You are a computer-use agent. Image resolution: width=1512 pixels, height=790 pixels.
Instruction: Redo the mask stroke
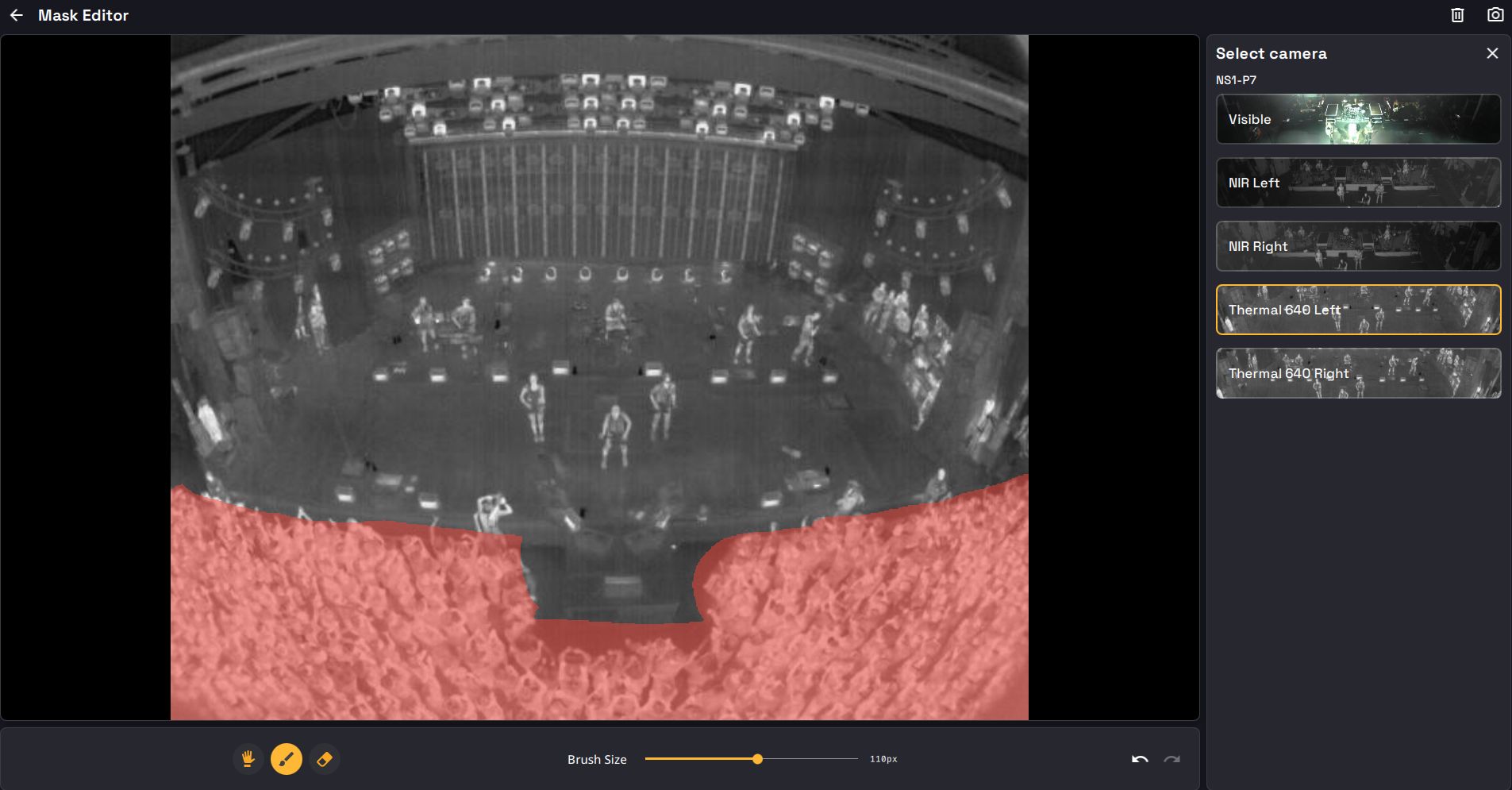[1172, 759]
